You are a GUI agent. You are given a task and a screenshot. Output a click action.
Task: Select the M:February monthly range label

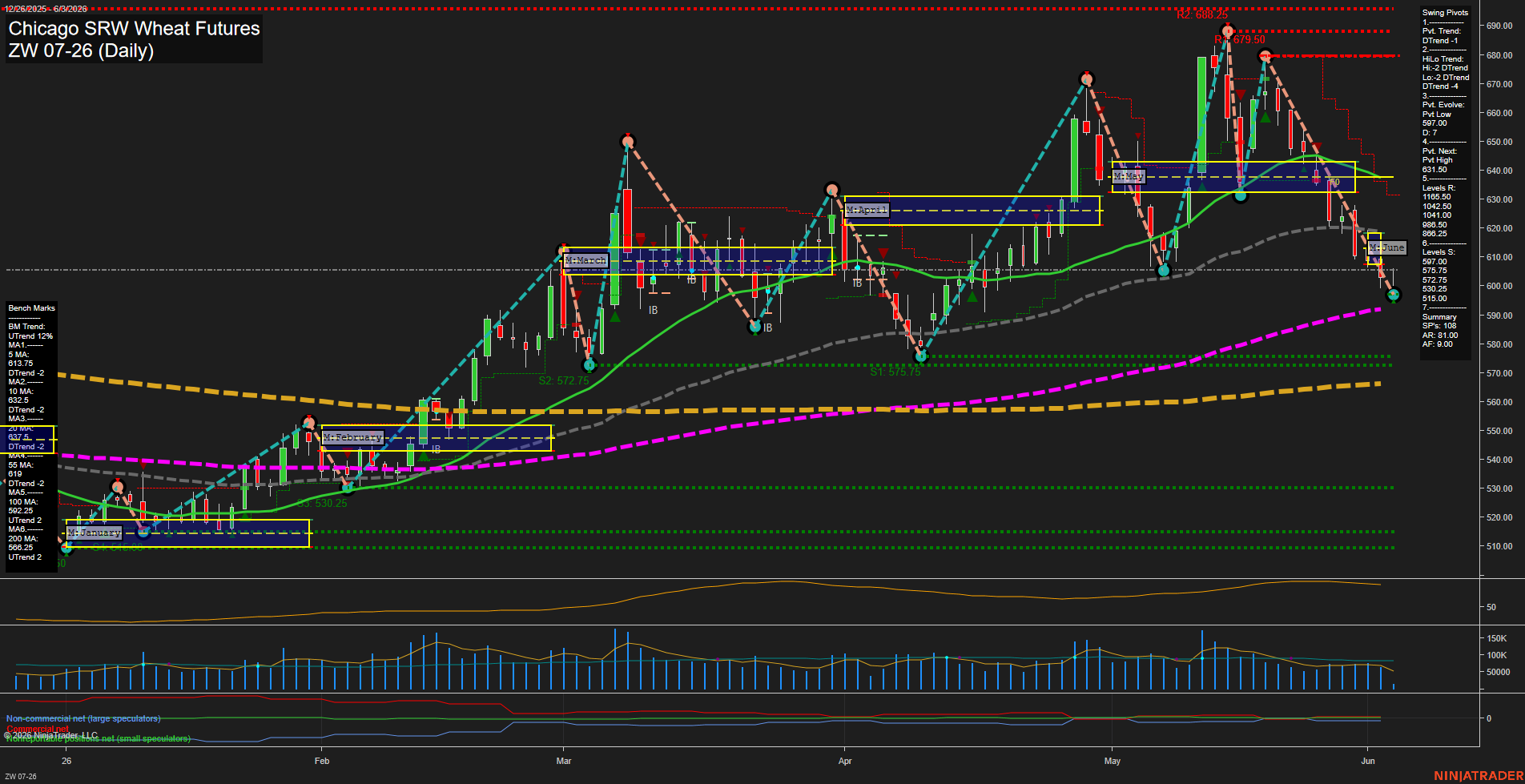coord(352,437)
